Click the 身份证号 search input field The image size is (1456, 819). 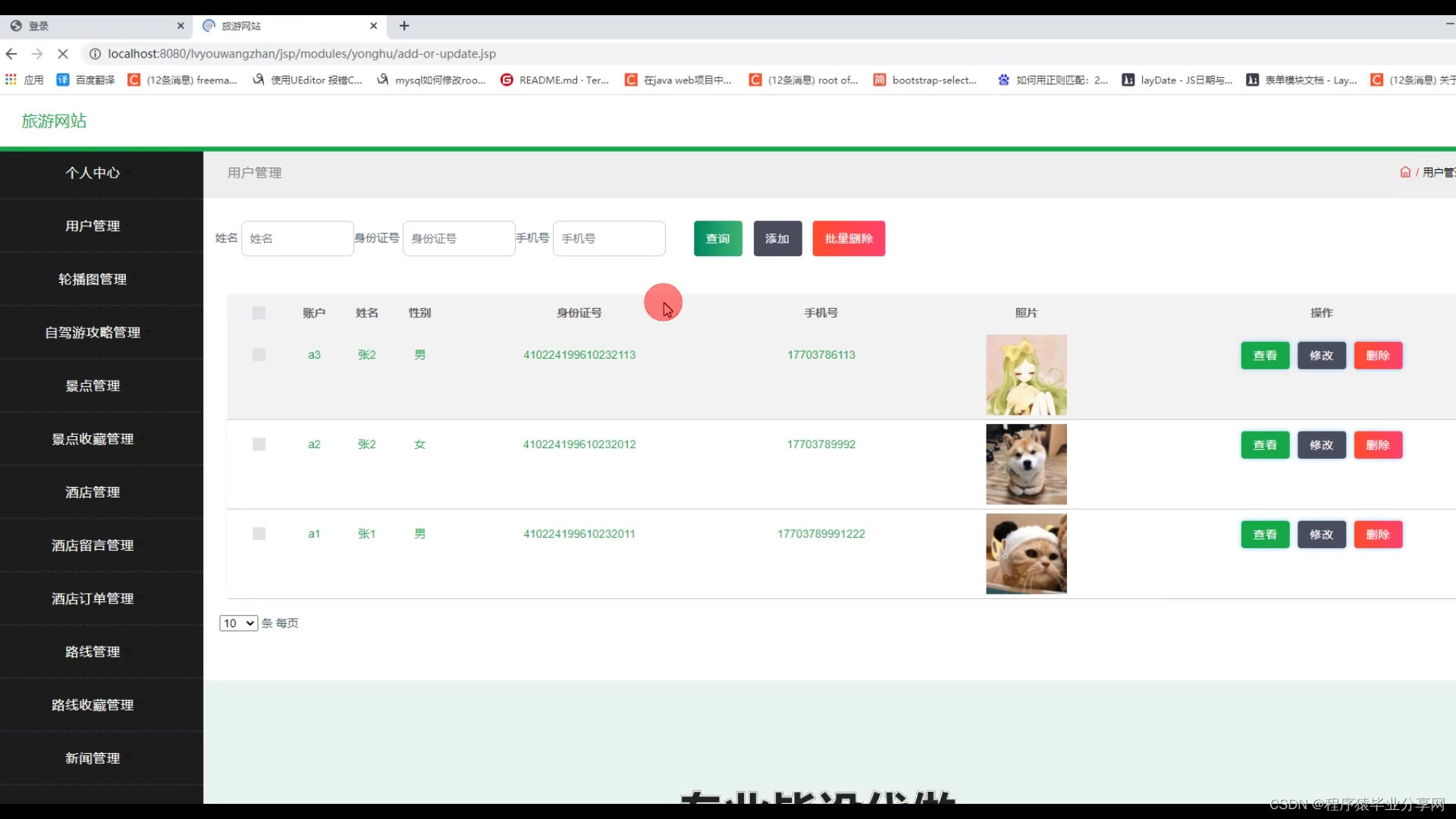click(x=458, y=239)
